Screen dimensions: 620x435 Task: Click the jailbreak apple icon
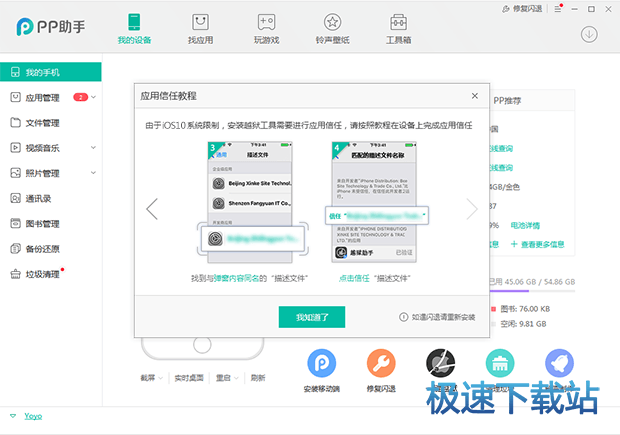pos(440,363)
